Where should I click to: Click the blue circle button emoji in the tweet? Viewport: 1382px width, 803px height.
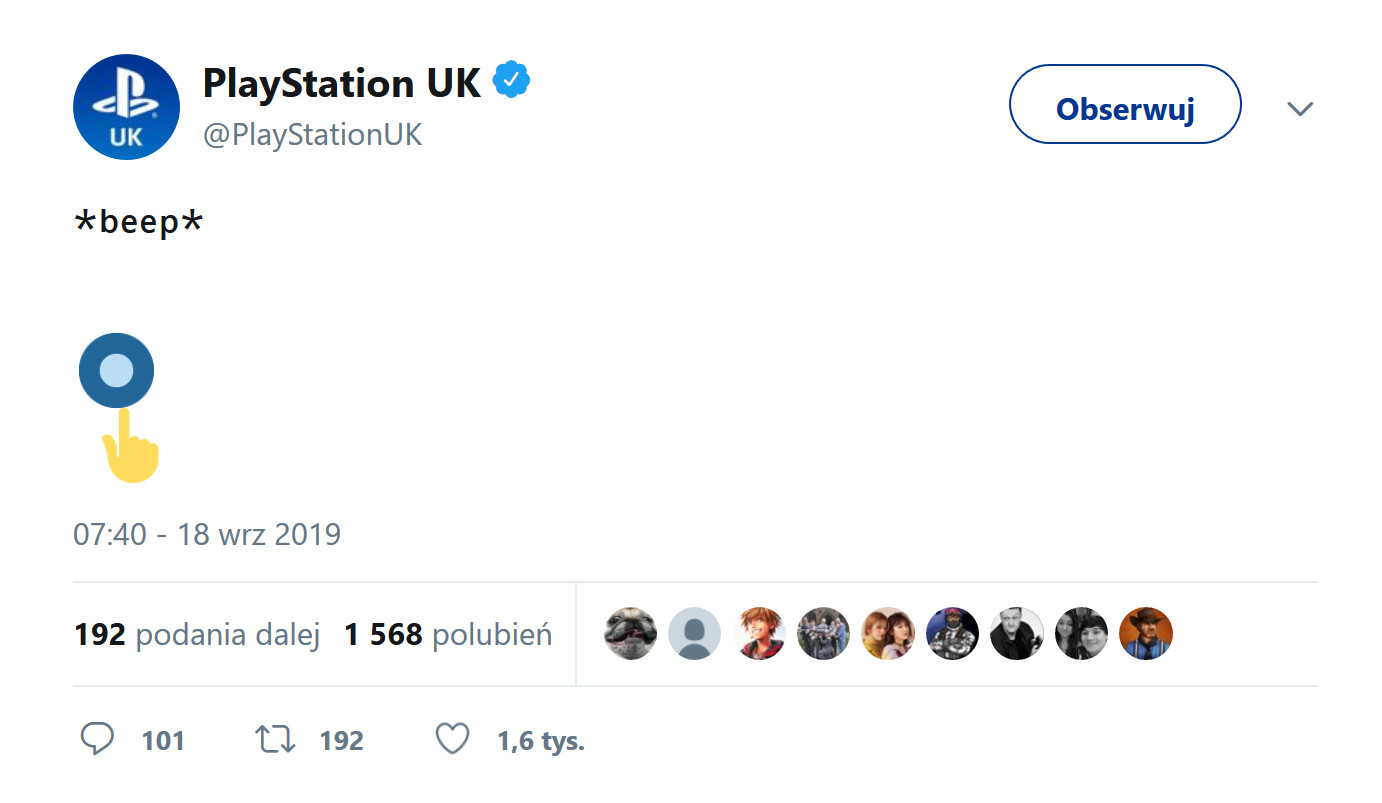pos(116,370)
